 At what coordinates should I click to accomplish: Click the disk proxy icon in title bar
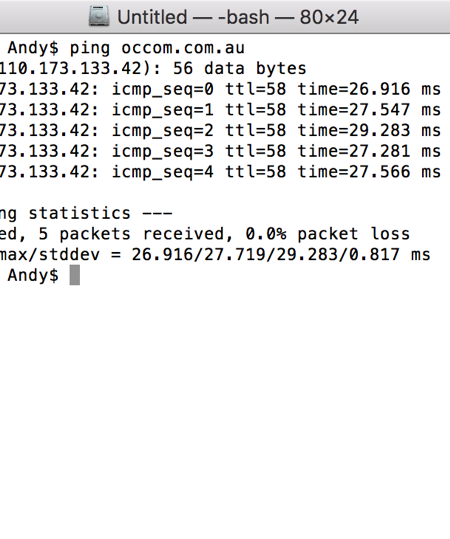(x=99, y=16)
